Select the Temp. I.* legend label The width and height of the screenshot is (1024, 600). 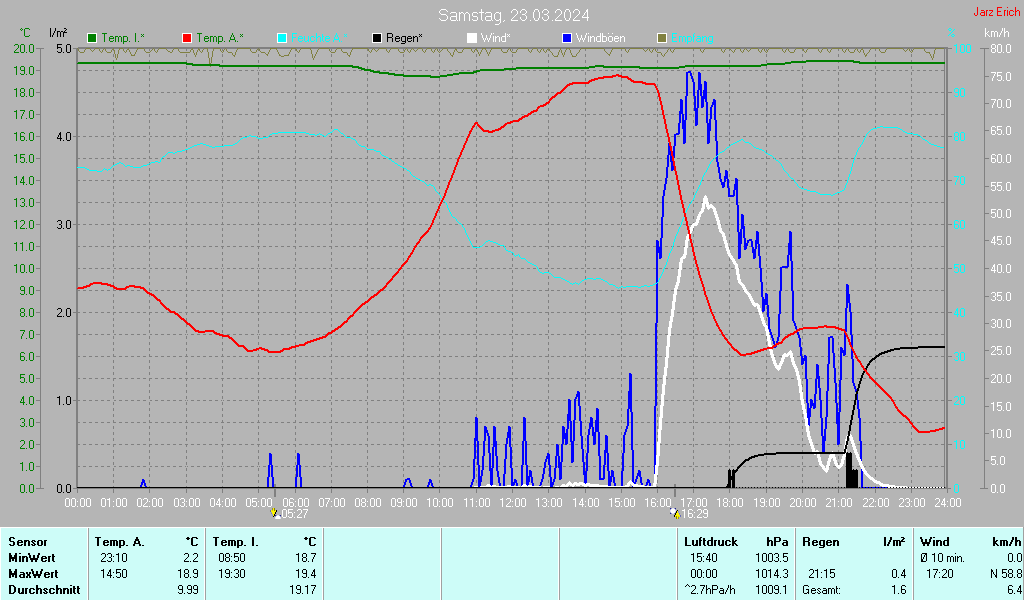click(x=123, y=38)
